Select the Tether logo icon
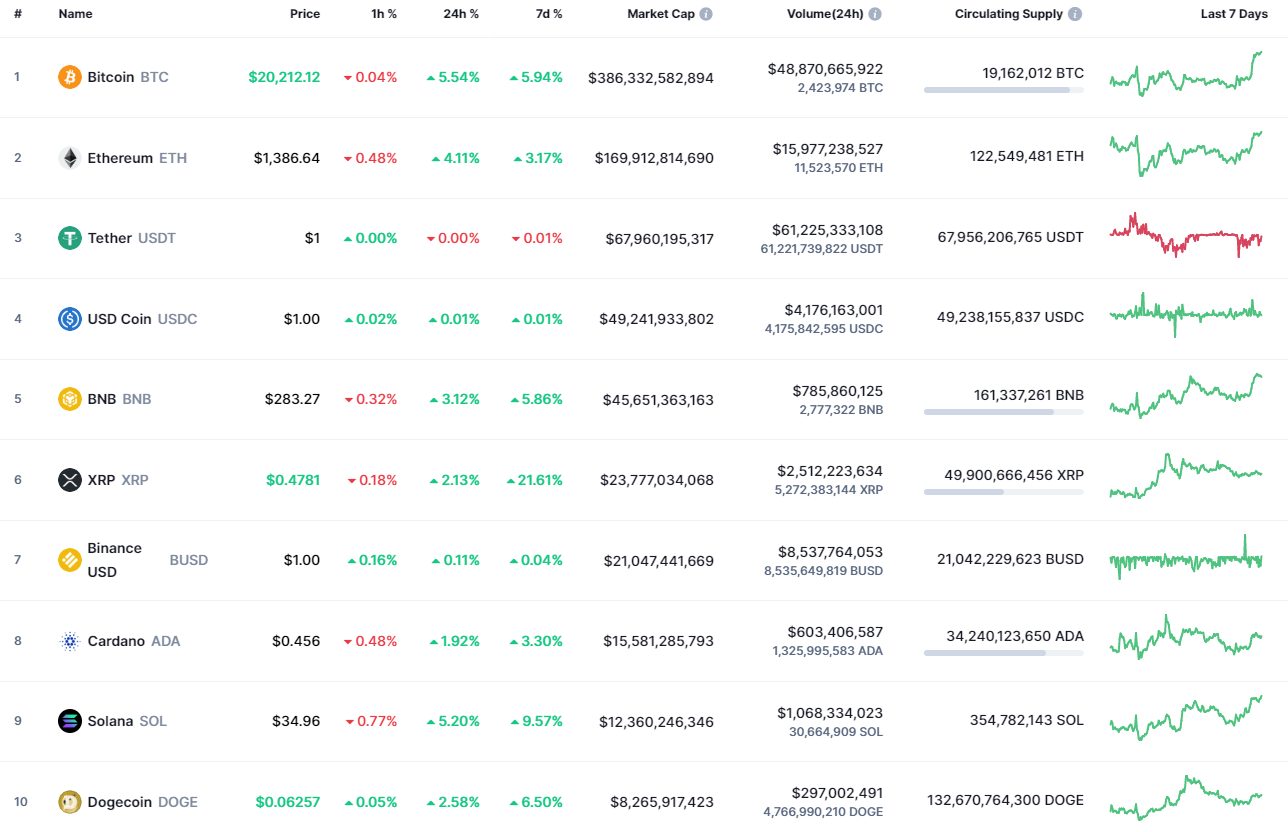The image size is (1288, 832). [68, 238]
